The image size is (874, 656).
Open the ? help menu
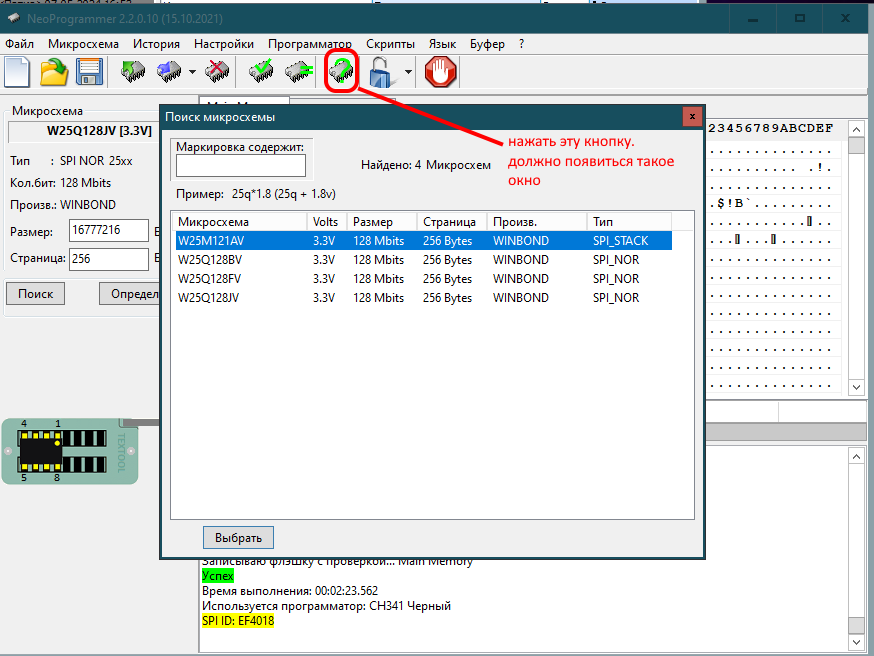(x=521, y=44)
